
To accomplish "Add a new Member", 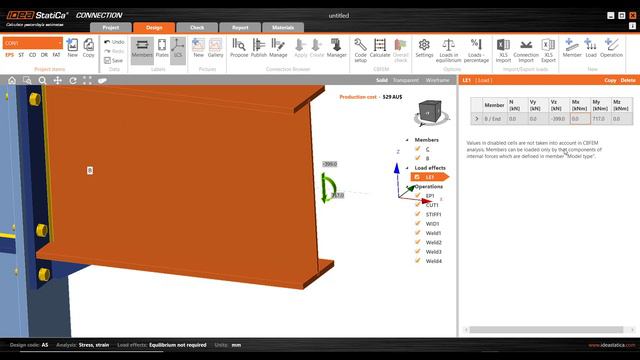I will pos(572,48).
